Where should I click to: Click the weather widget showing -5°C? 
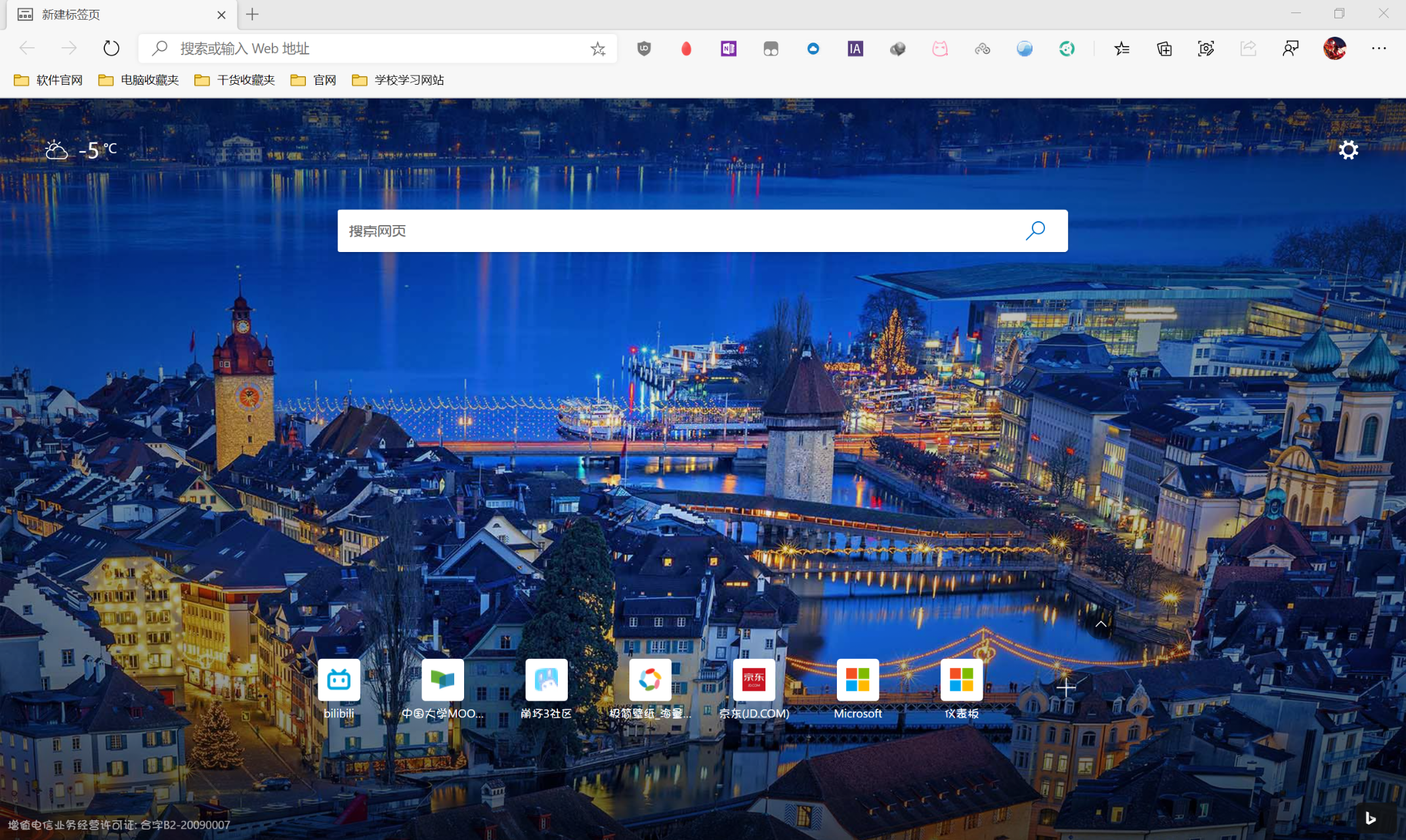tap(79, 150)
